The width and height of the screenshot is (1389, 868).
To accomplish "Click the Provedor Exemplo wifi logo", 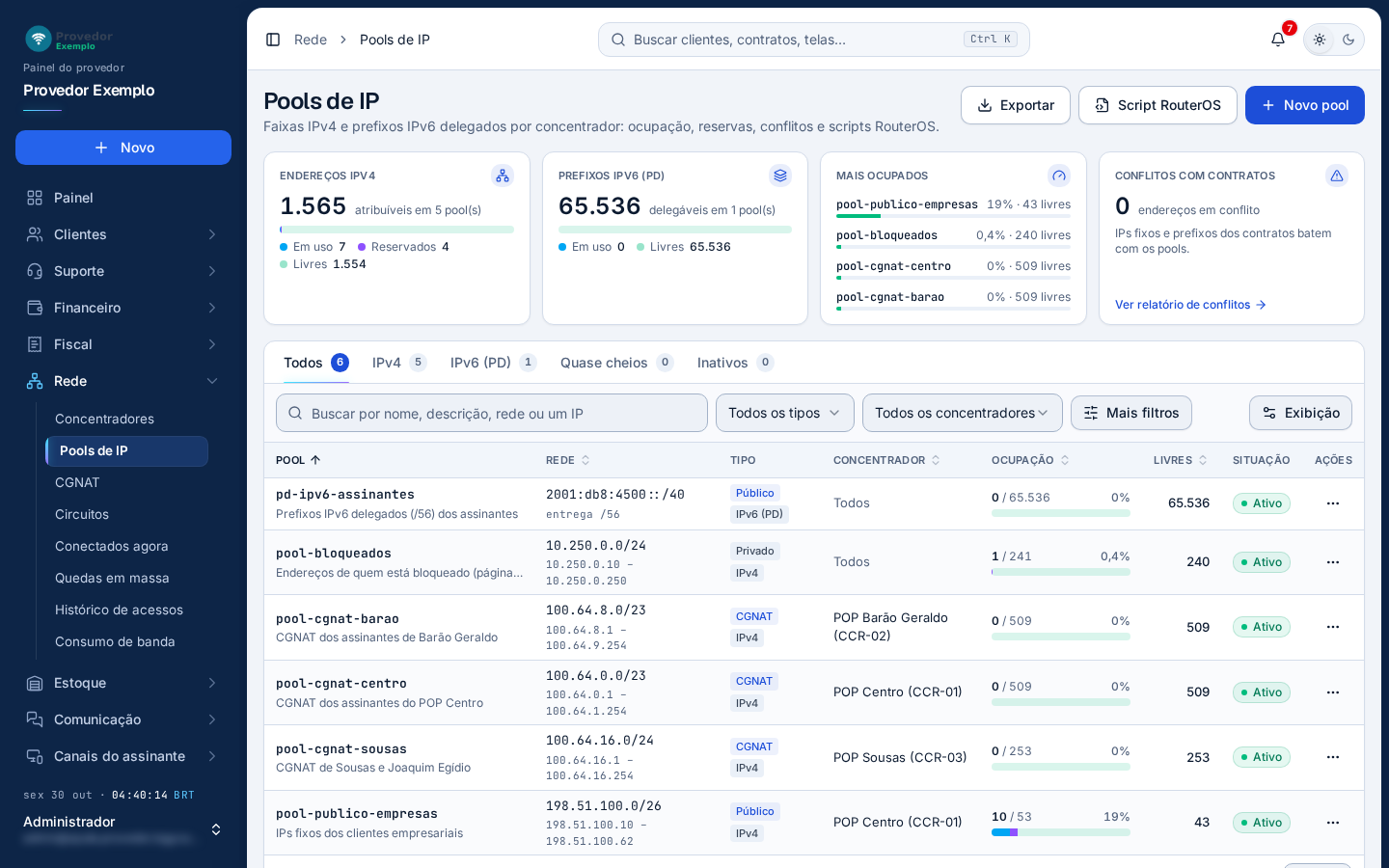I will pyautogui.click(x=39, y=39).
